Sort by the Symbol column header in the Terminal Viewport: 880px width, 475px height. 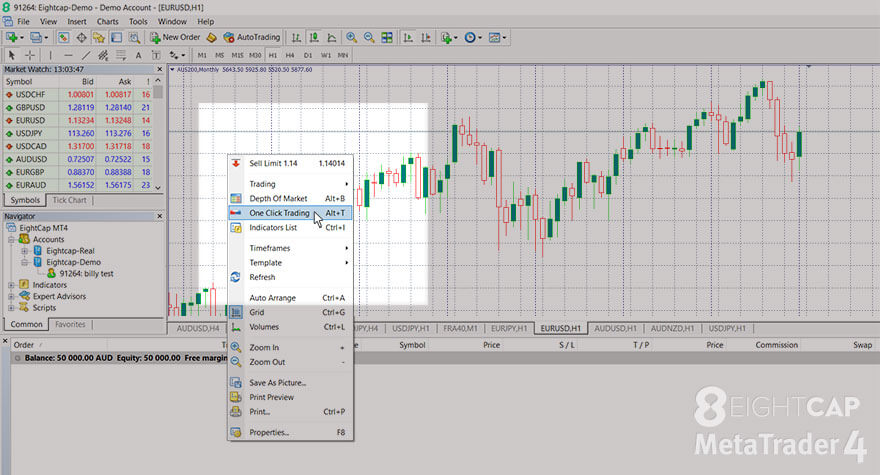coord(412,345)
